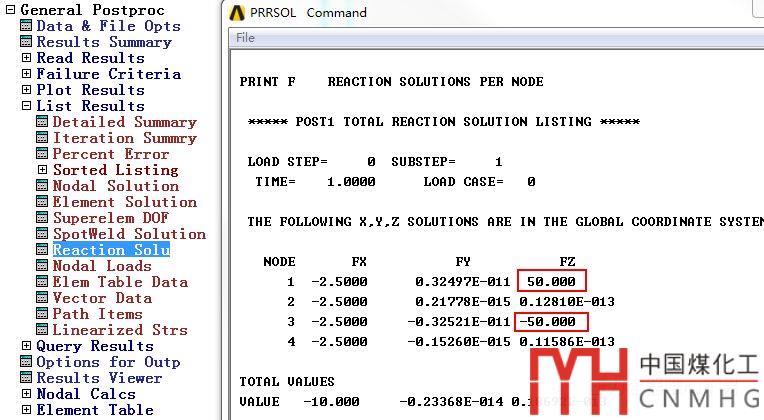Select Linearized Strs in the tree

click(x=119, y=330)
